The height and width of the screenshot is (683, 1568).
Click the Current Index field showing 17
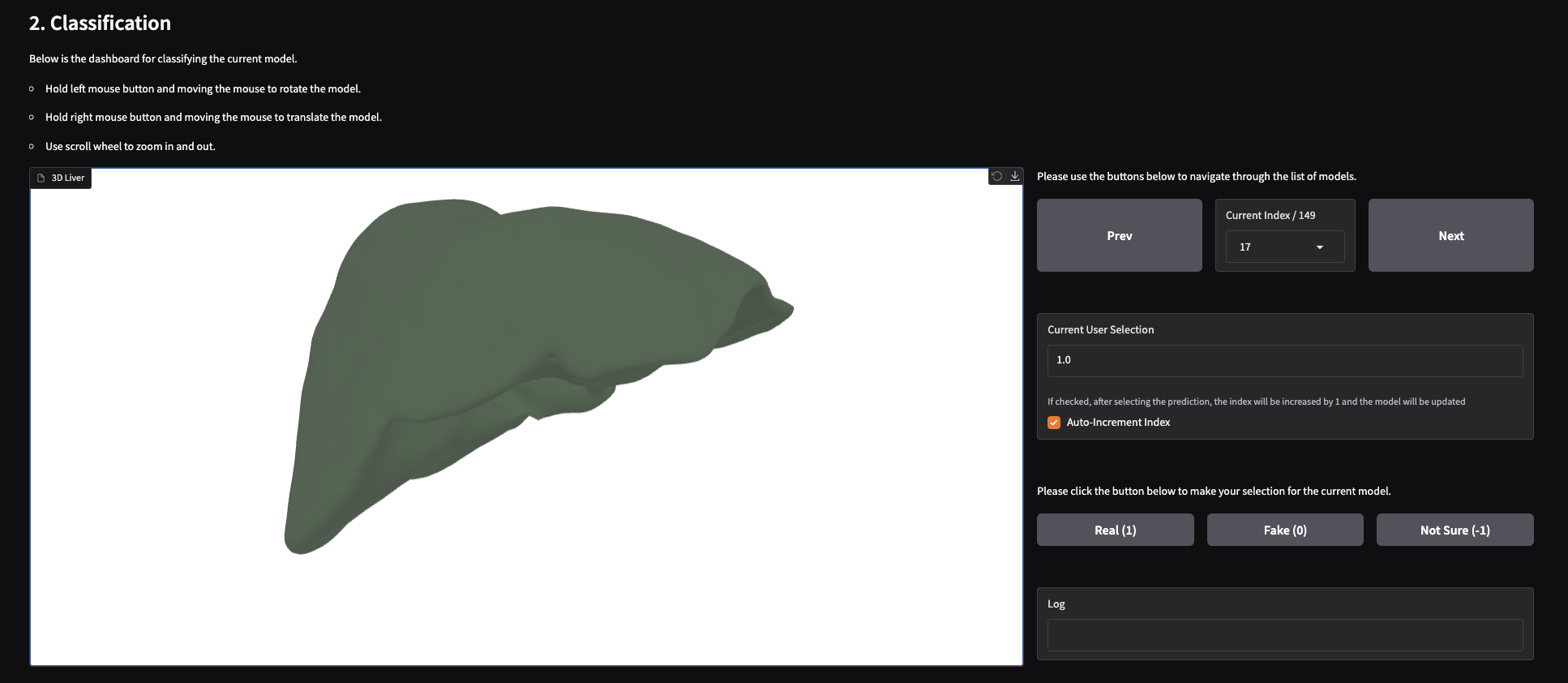point(1271,247)
